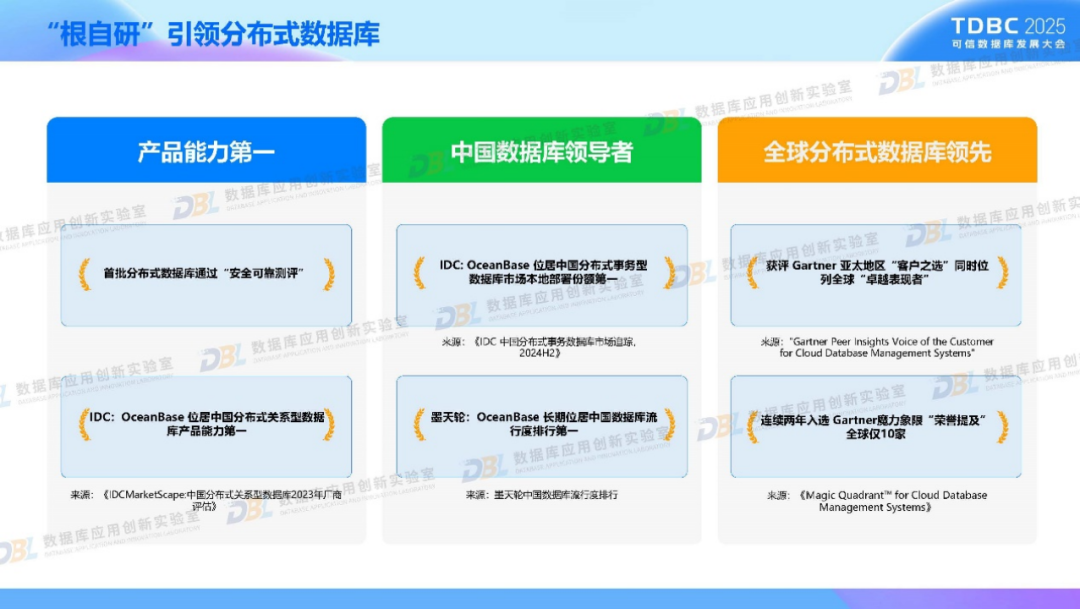Click the TDBC 2025 conference logo
This screenshot has width=1080, height=609.
[x=1008, y=32]
